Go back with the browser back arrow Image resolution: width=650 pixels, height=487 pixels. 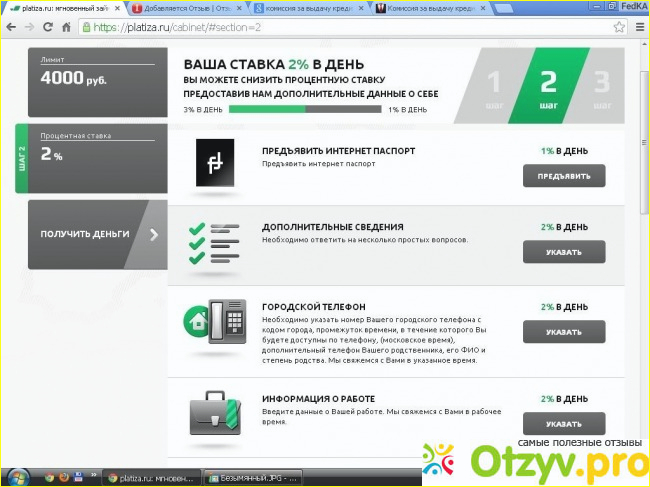(x=12, y=27)
